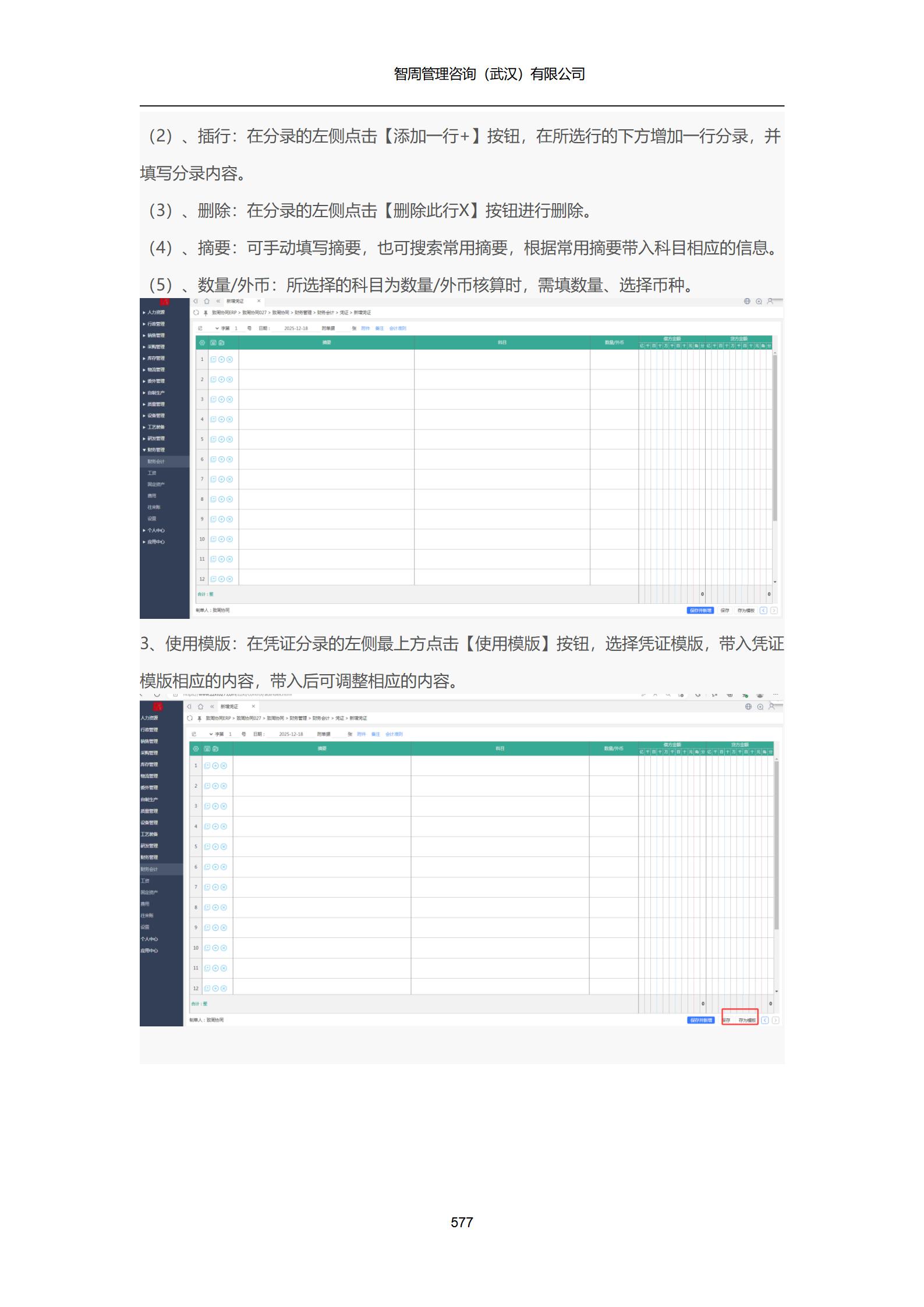Open the user profile icon, first screenshot
Image resolution: width=924 pixels, height=1307 pixels.
(770, 300)
